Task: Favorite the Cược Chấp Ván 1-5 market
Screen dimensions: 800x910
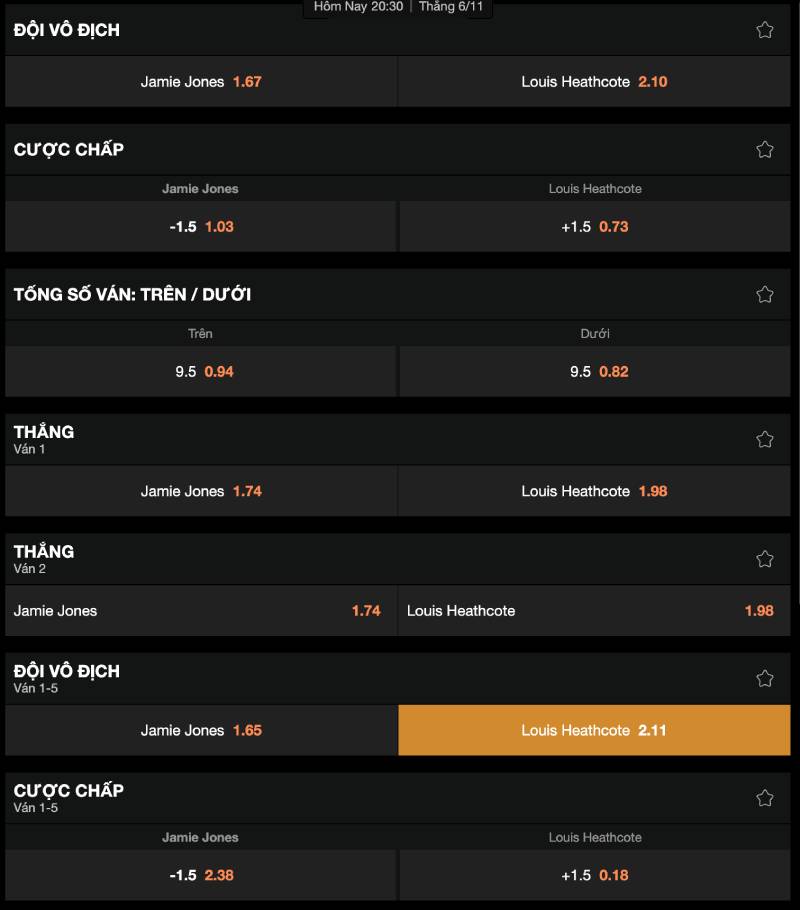Action: coord(765,798)
